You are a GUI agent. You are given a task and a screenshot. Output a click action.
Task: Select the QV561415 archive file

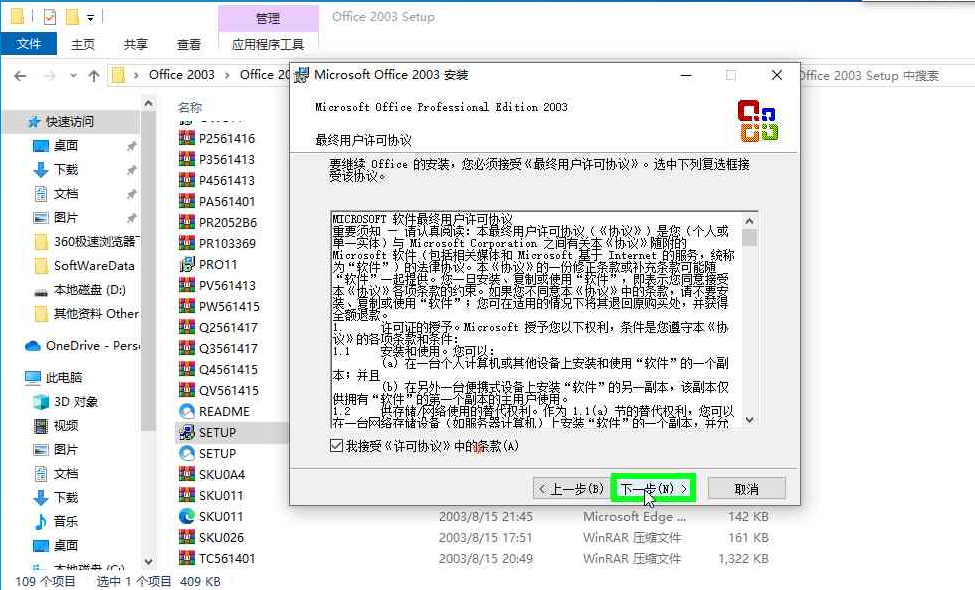click(x=220, y=390)
